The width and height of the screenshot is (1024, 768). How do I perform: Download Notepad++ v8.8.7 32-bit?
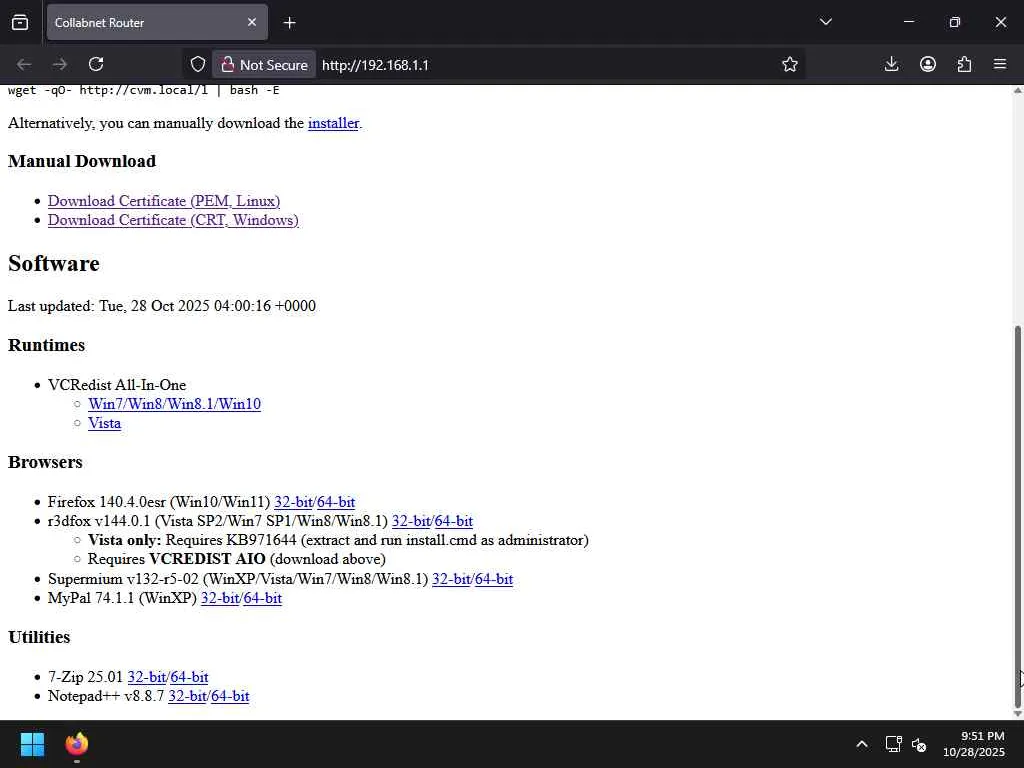tap(187, 696)
